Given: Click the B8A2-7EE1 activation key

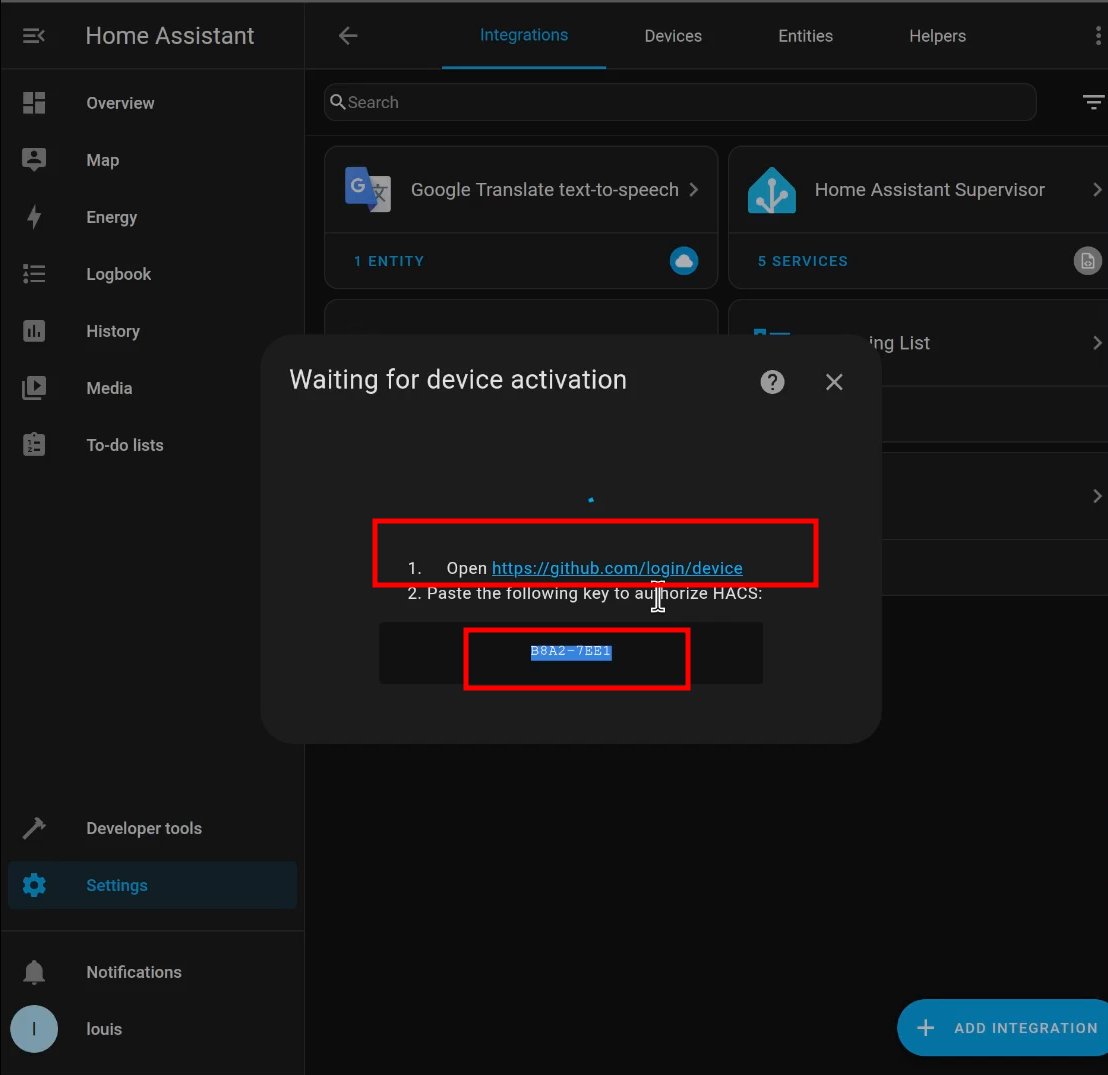Looking at the screenshot, I should click(x=571, y=651).
